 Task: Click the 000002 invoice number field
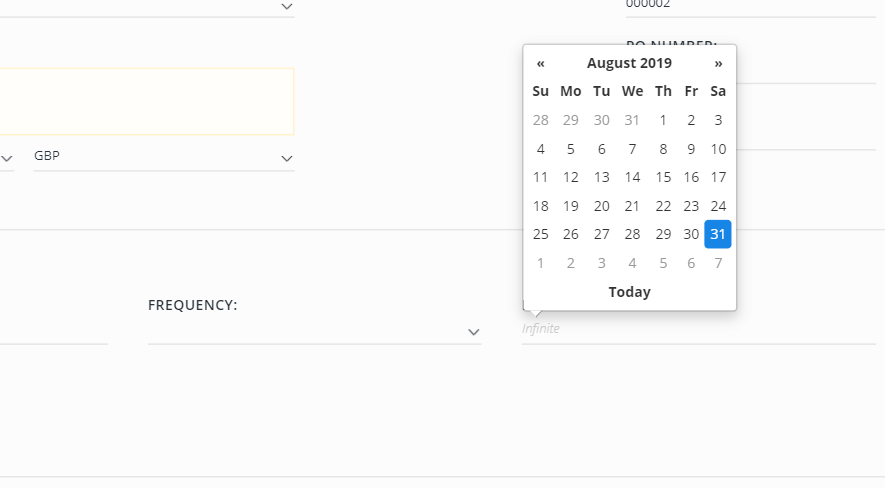click(x=751, y=7)
